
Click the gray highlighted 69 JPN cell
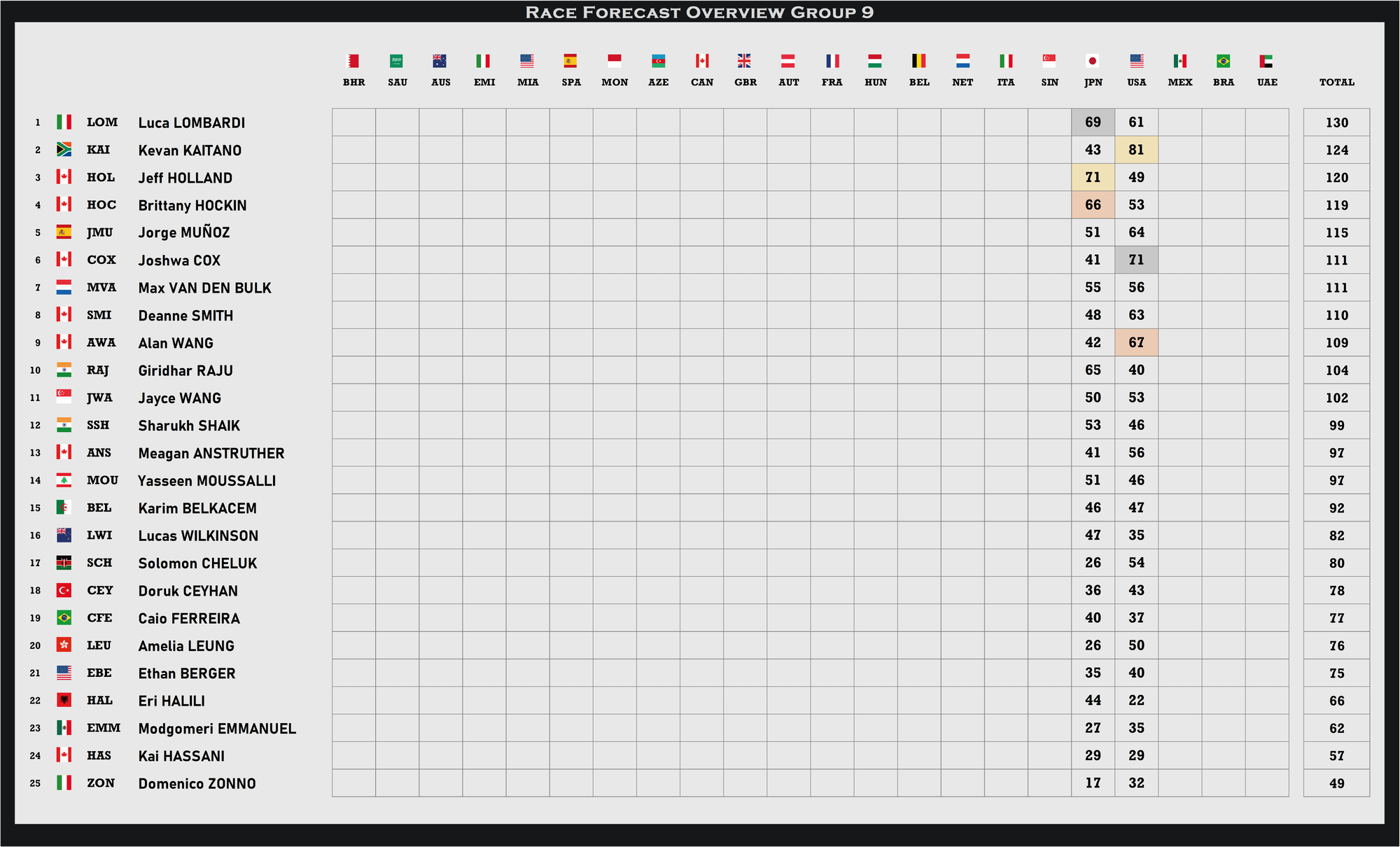[x=1093, y=122]
